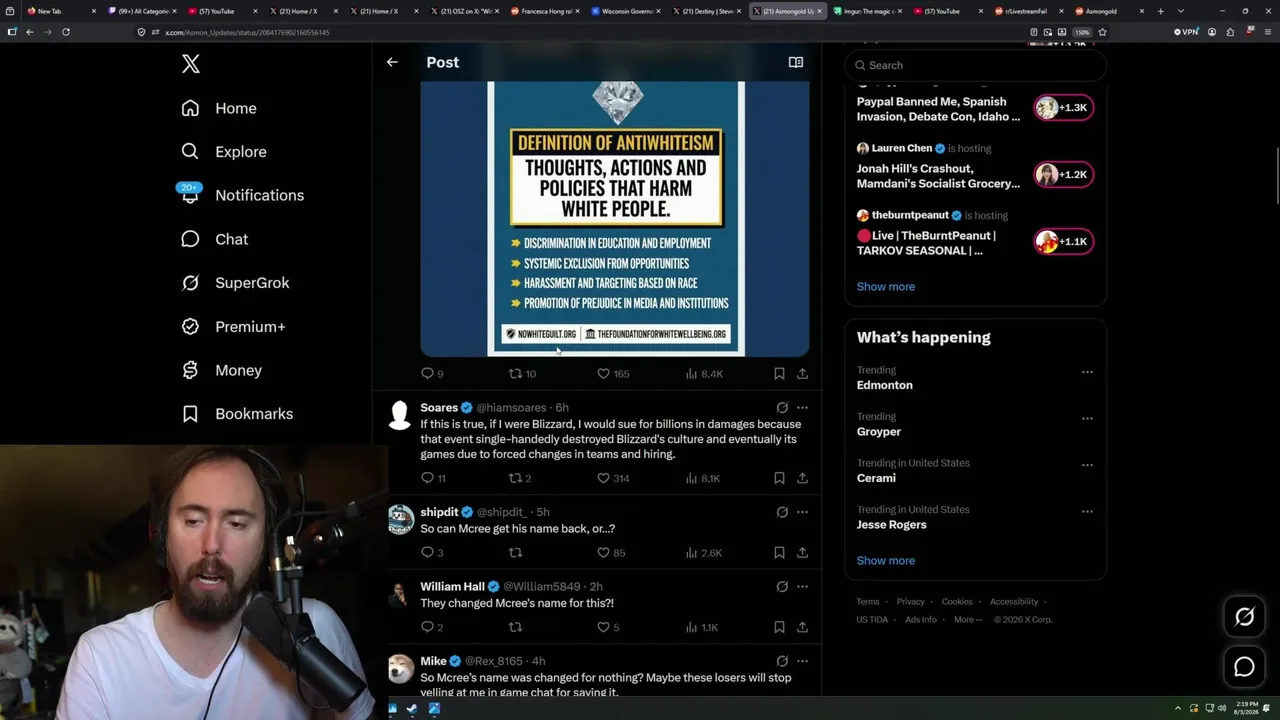Open more options on Mike's comment
Image resolution: width=1280 pixels, height=720 pixels.
802,661
